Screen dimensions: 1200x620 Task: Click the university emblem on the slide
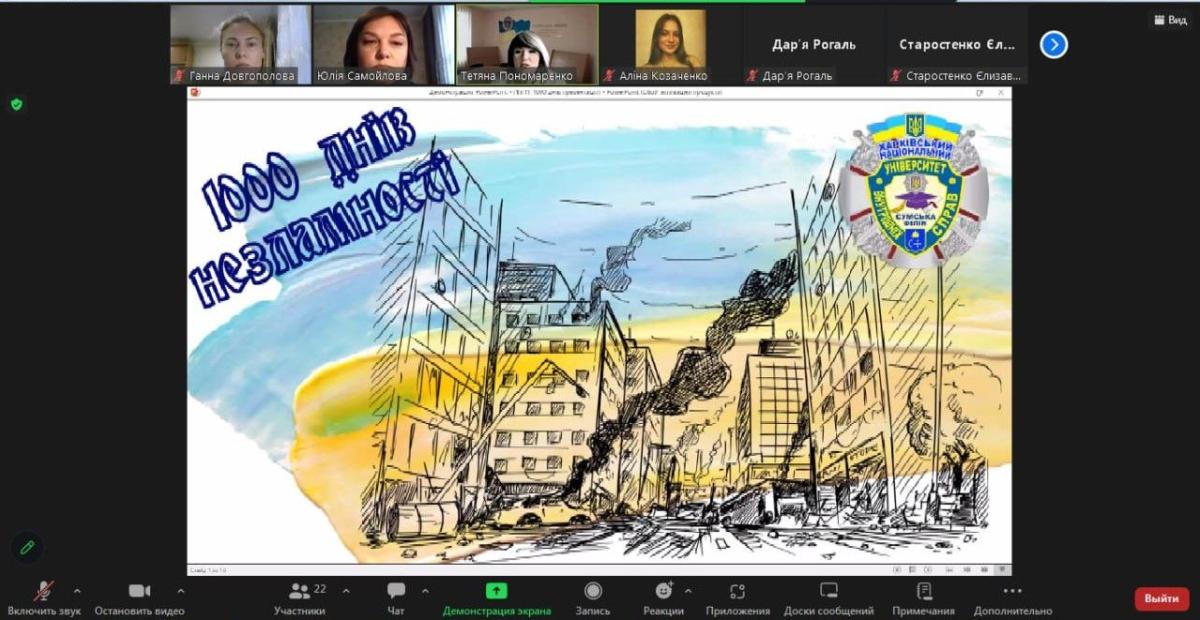[x=913, y=189]
